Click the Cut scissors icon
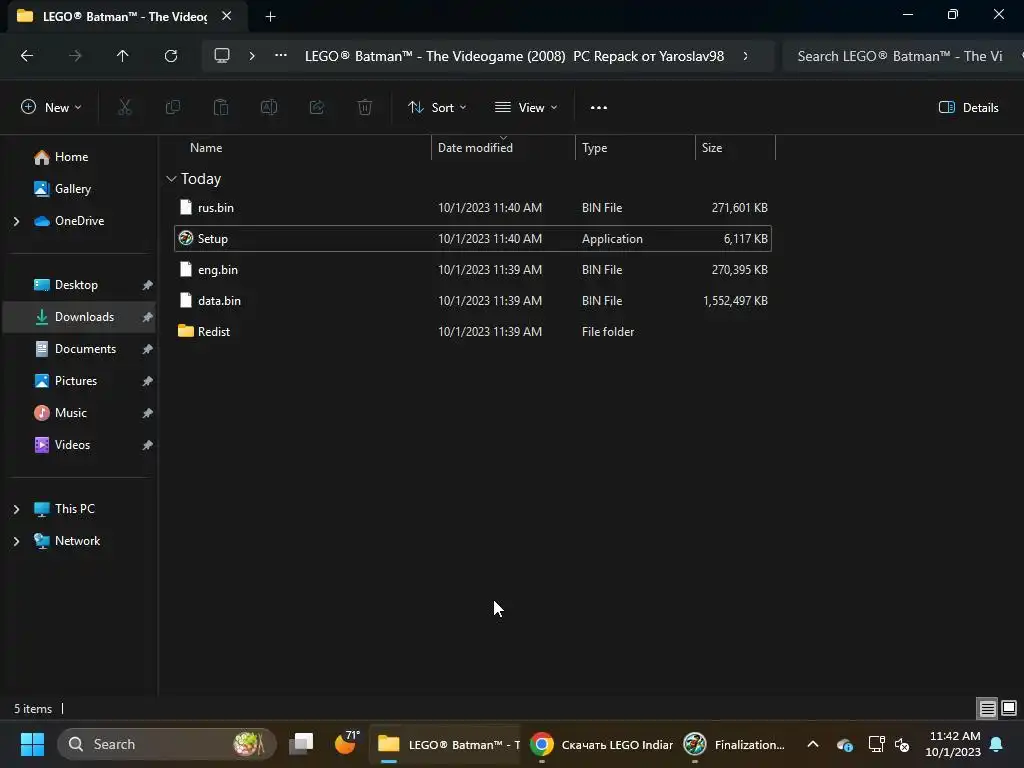This screenshot has width=1024, height=768. (124, 108)
